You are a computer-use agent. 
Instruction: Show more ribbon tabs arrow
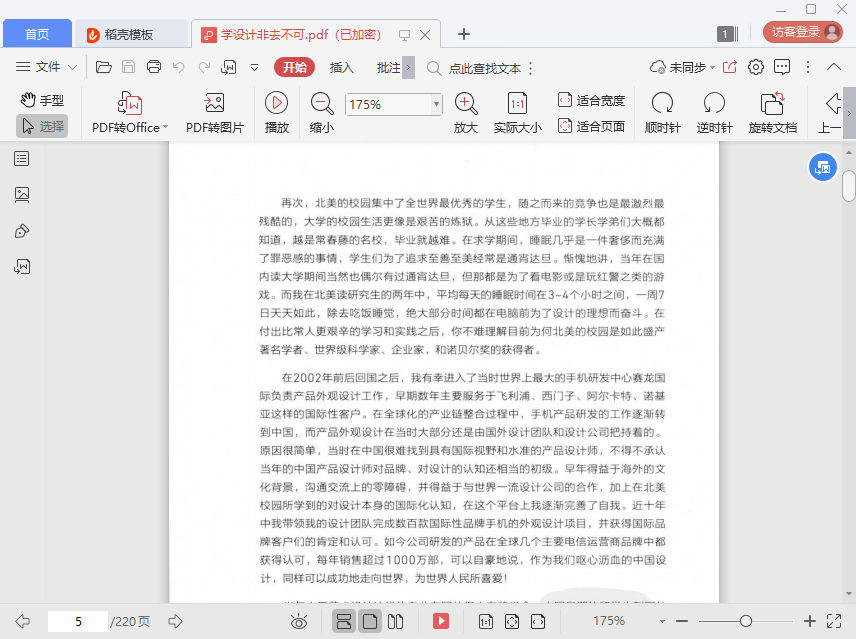tap(408, 68)
